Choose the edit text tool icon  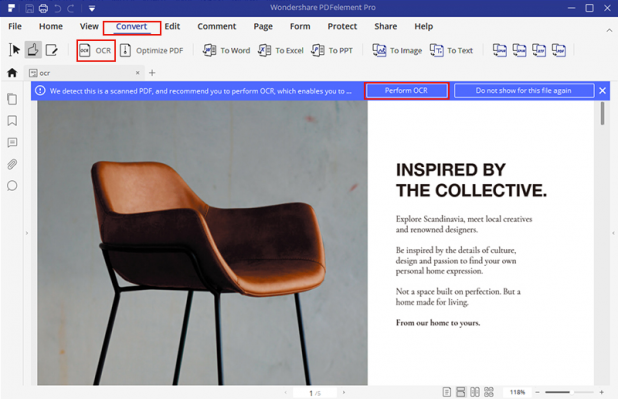point(52,50)
